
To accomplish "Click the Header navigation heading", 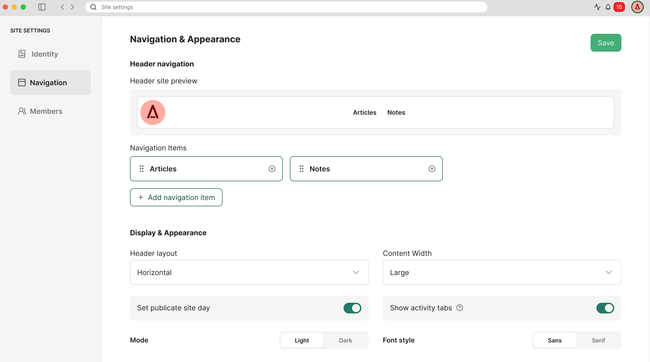I will (162, 64).
